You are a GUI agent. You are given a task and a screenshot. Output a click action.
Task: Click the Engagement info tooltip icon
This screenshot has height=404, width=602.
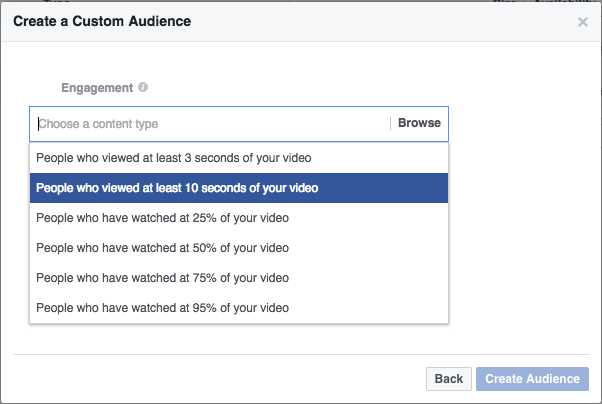tap(143, 87)
